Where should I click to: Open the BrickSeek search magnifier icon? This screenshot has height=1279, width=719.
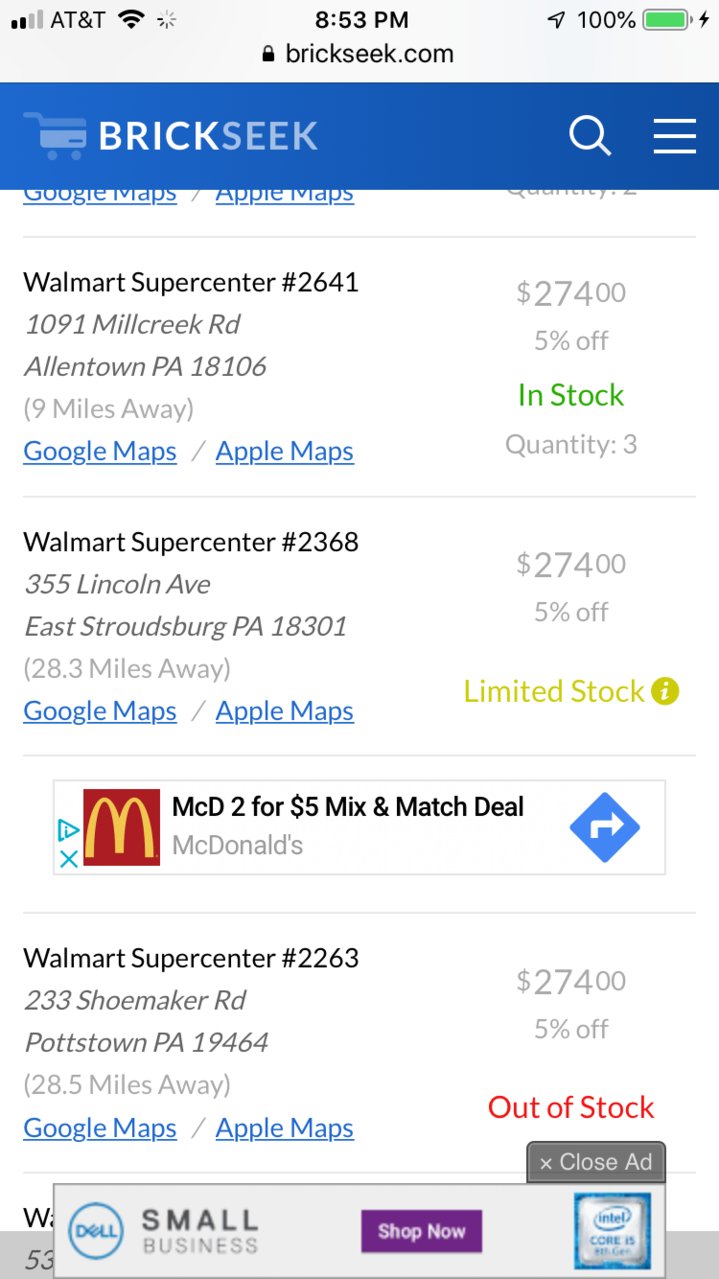pyautogui.click(x=590, y=135)
